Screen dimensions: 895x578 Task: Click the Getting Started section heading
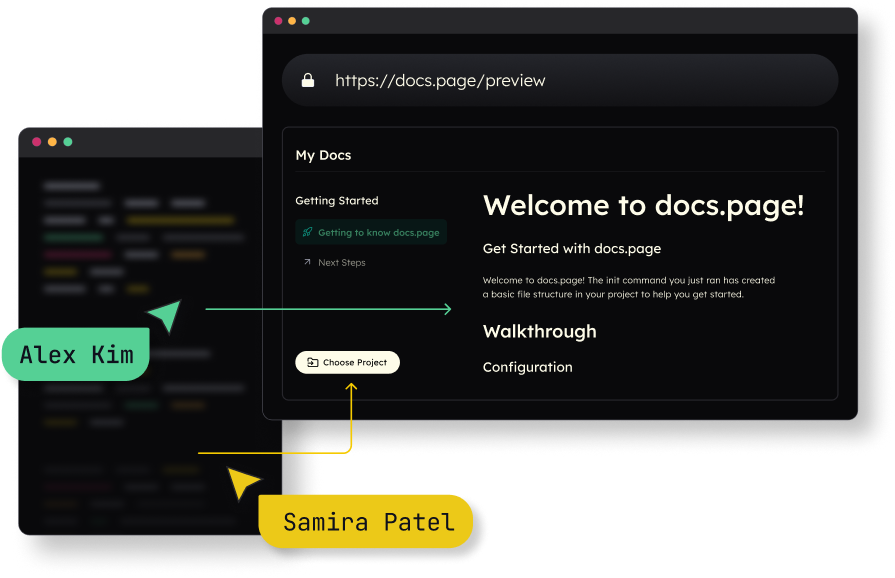click(336, 200)
